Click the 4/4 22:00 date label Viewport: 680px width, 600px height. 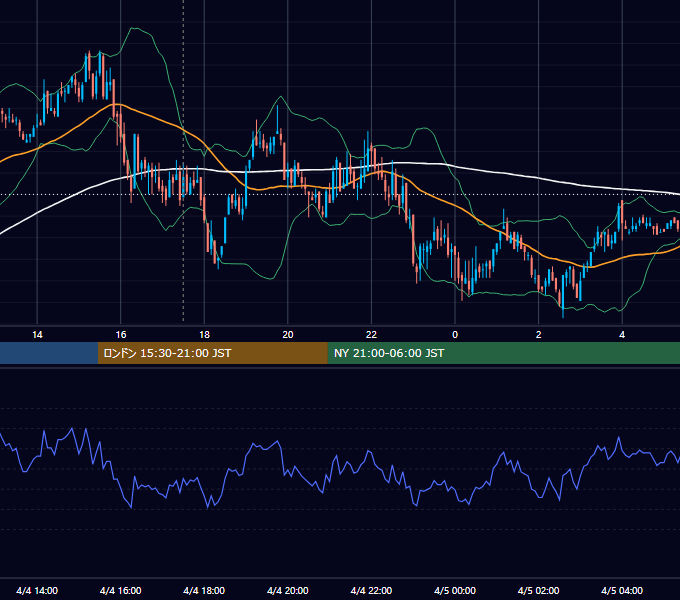pyautogui.click(x=371, y=590)
